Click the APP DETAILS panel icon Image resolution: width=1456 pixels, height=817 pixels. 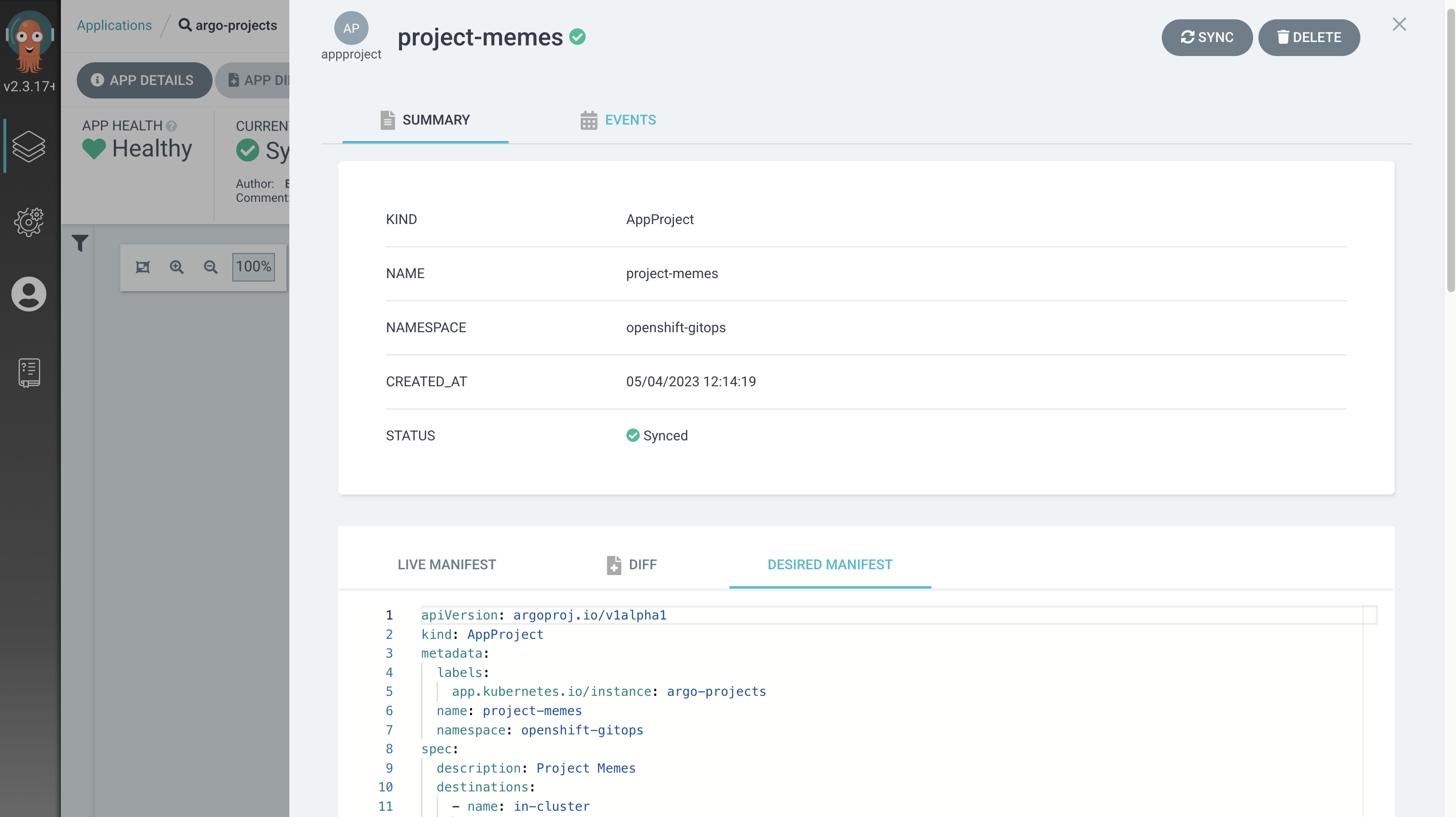click(x=97, y=80)
